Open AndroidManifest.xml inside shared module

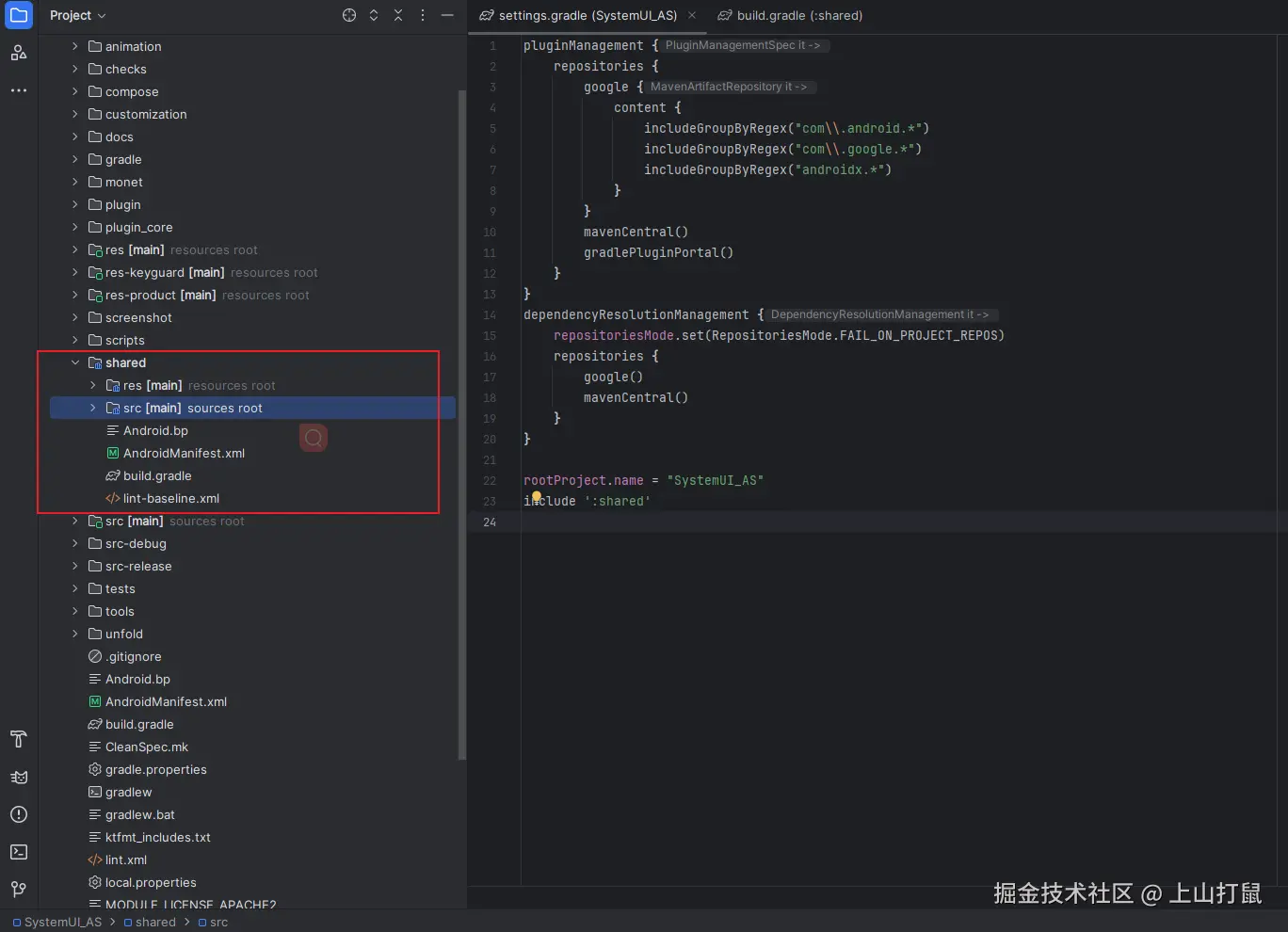184,453
